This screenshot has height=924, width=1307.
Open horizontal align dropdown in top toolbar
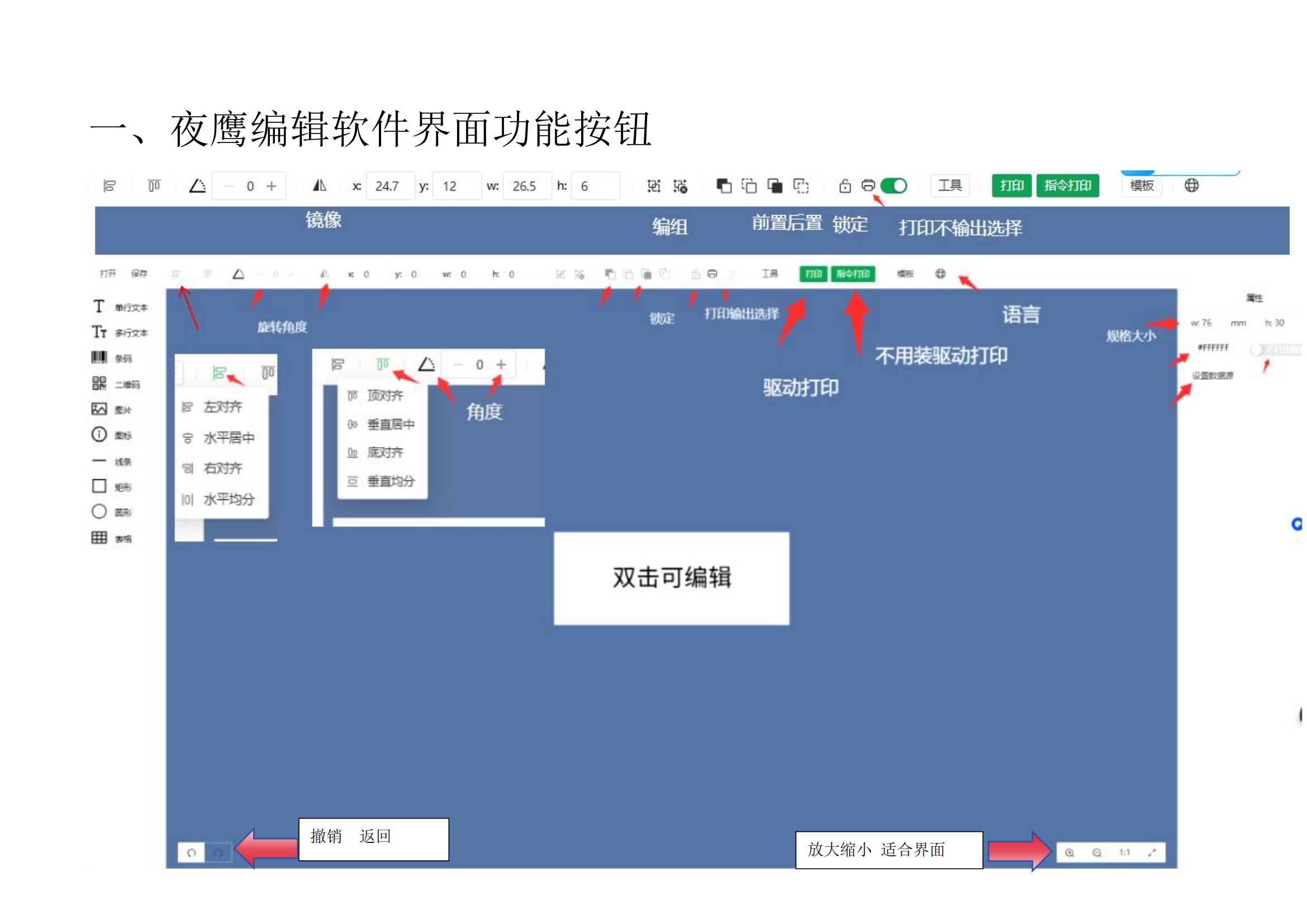[x=110, y=186]
